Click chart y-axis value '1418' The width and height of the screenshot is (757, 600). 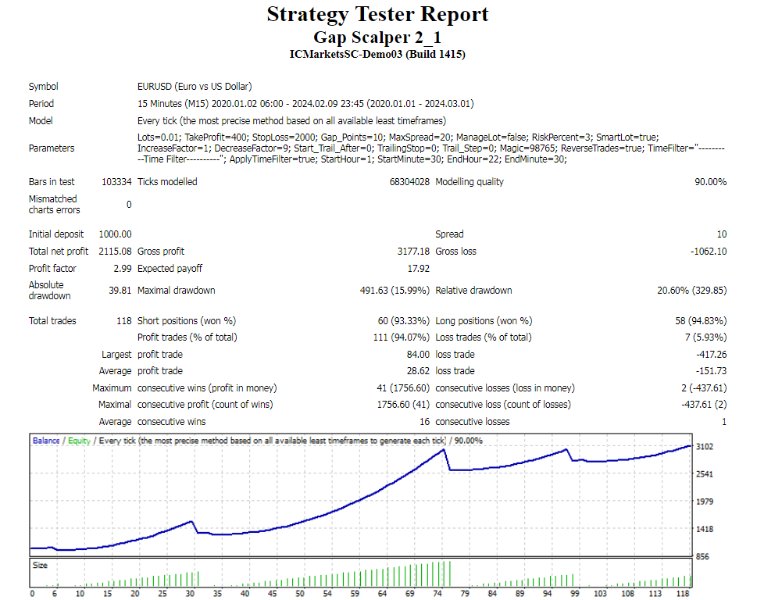click(704, 530)
